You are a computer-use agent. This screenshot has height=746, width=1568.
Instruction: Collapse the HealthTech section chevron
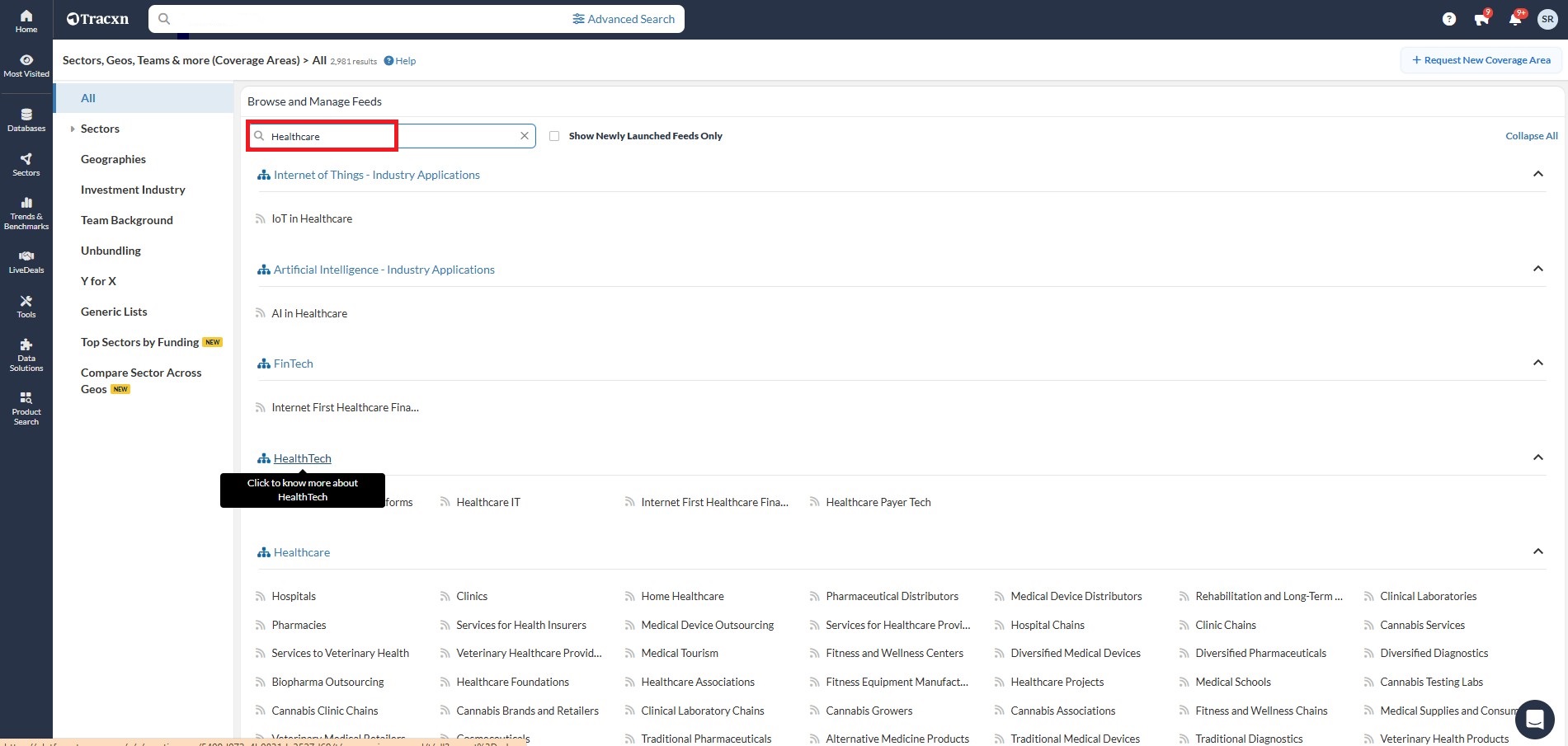tap(1537, 457)
